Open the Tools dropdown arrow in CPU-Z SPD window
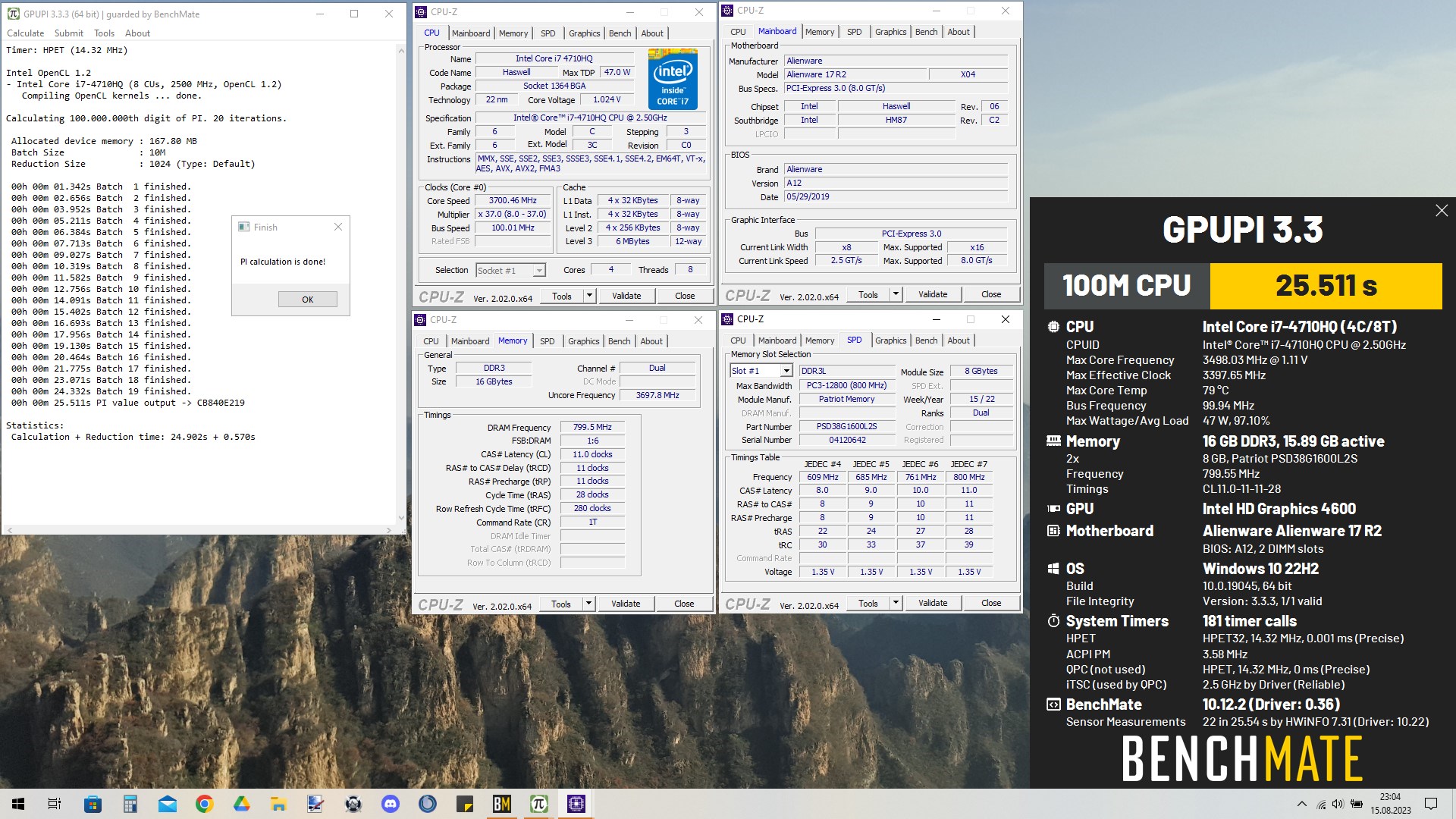Screen dimensions: 1456x819 pyautogui.click(x=896, y=603)
